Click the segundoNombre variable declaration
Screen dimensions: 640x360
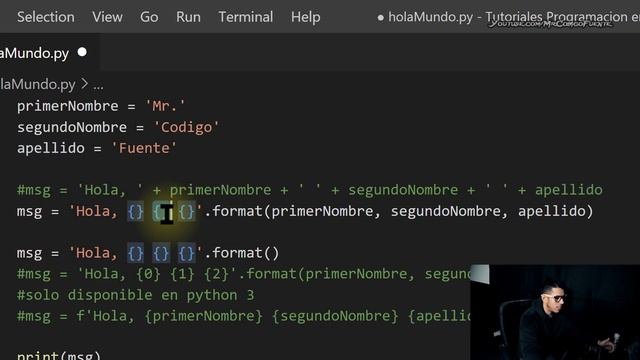click(x=72, y=127)
